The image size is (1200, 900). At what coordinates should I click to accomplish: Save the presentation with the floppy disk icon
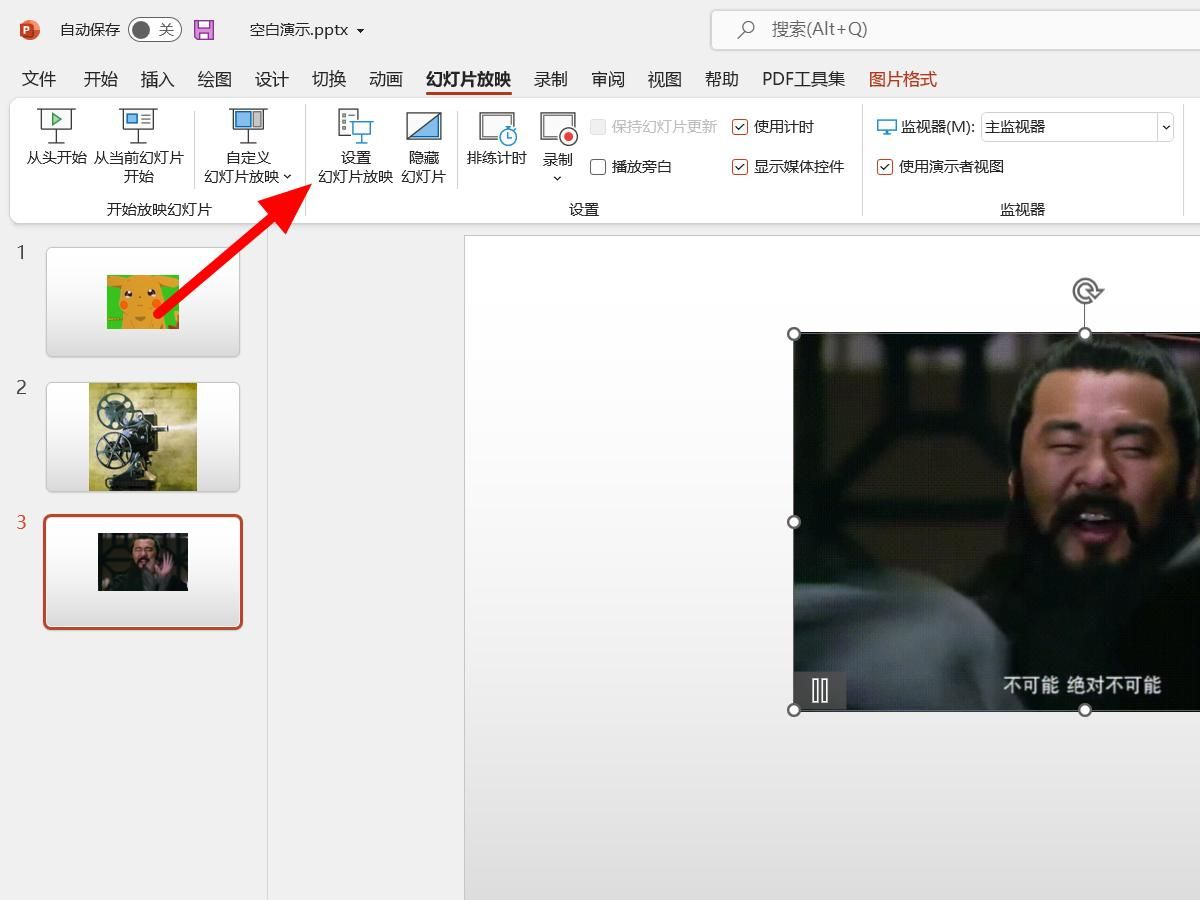[x=204, y=30]
